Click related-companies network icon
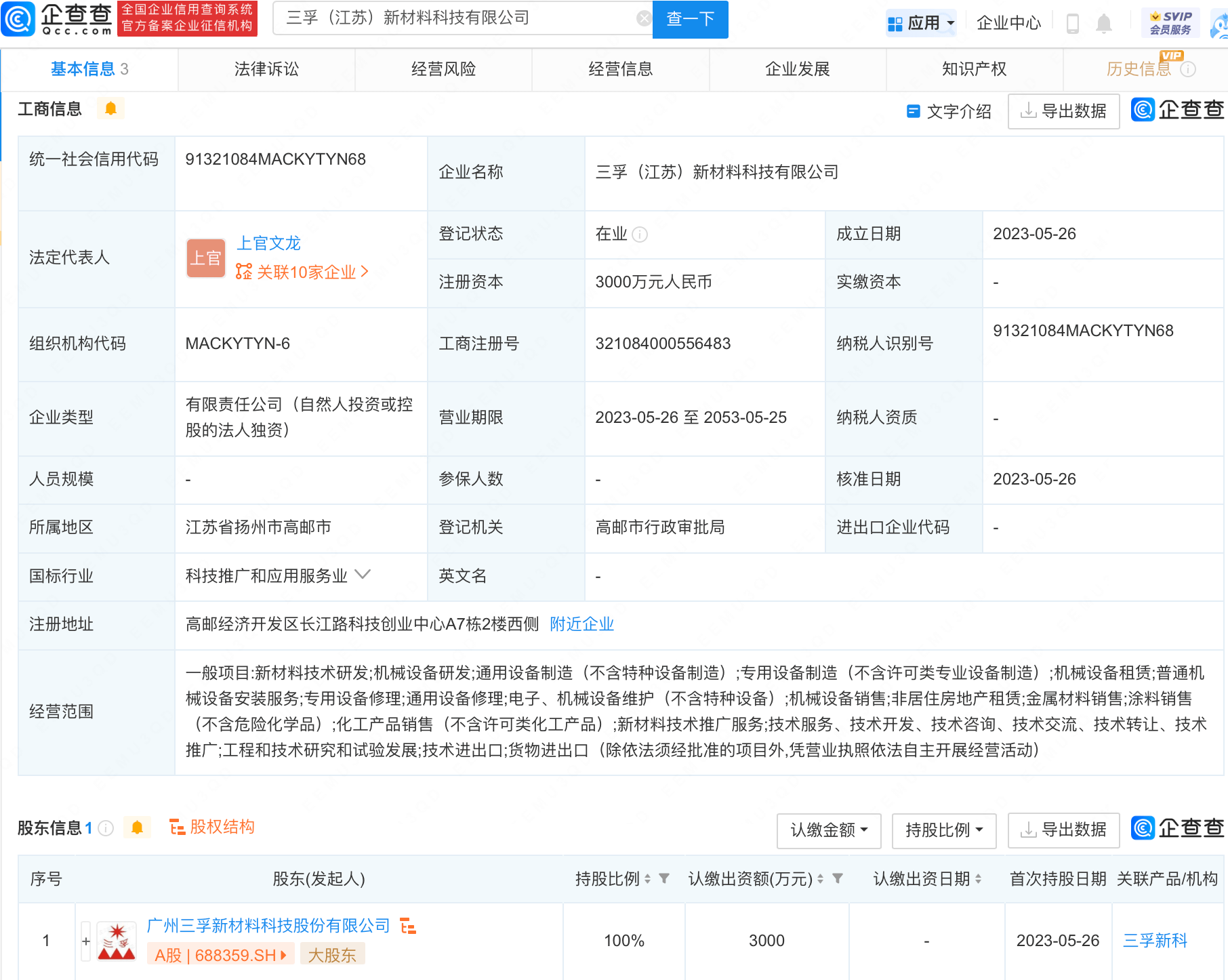1228x980 pixels. tap(244, 272)
